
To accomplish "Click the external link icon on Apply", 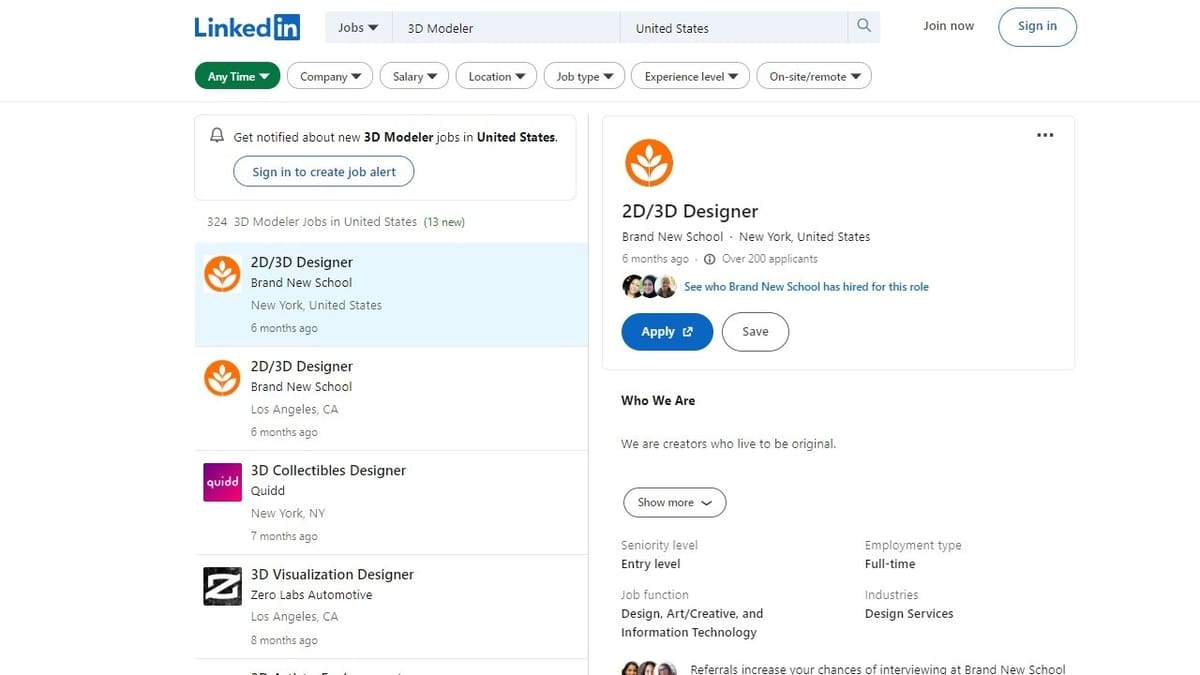I will tap(688, 332).
